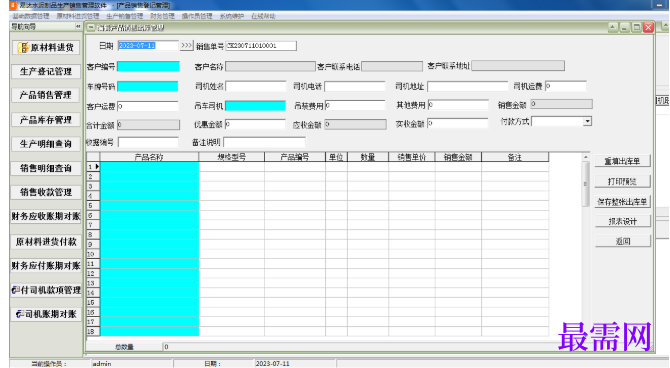Open 付司机款项管理 in the sidebar
The image size is (670, 368).
(46, 290)
